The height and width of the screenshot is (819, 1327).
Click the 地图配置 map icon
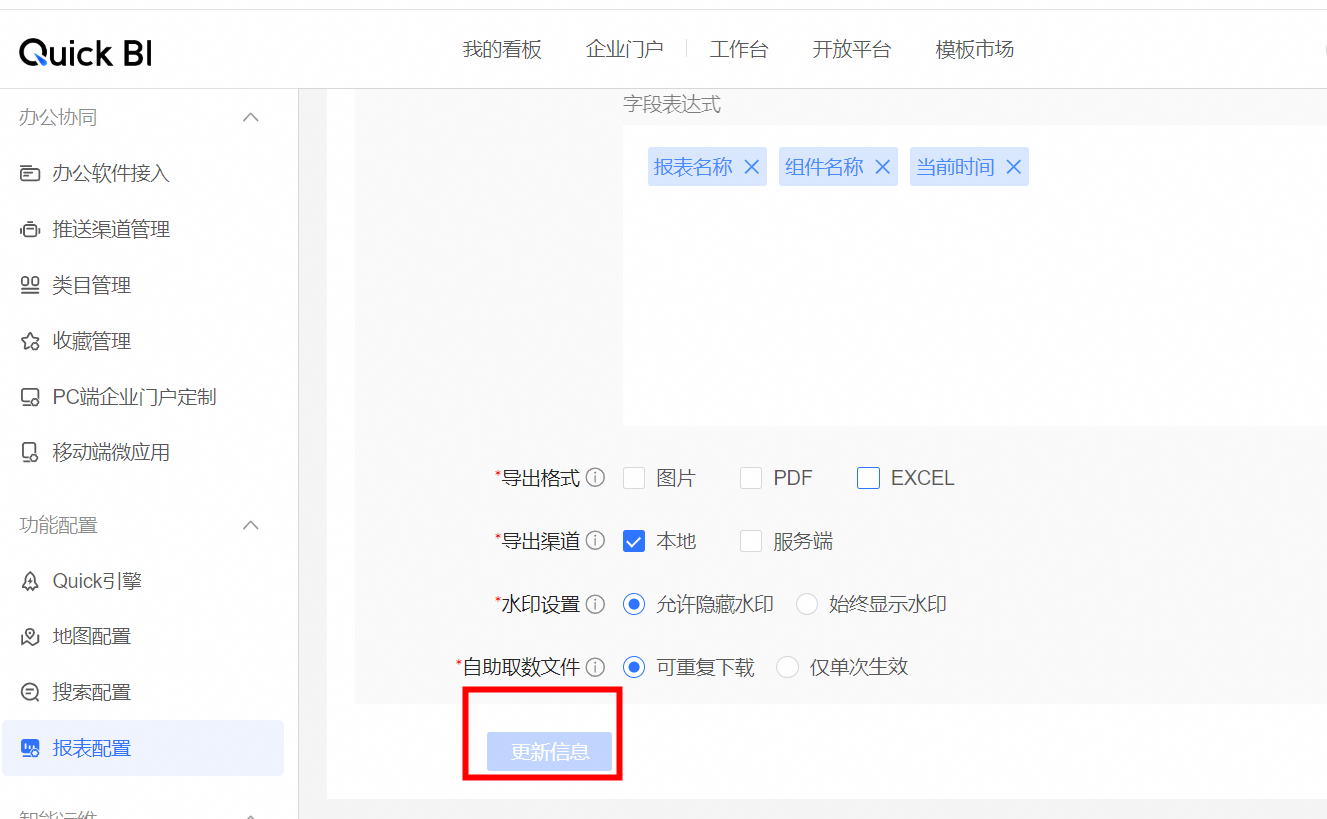point(30,637)
